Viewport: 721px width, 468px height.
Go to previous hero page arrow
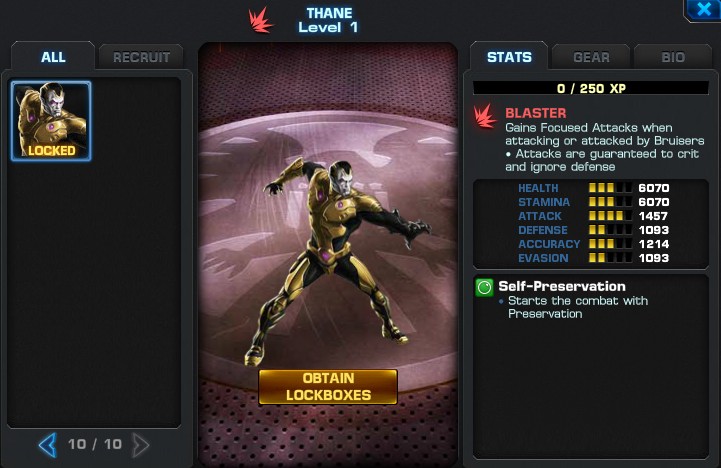point(48,445)
